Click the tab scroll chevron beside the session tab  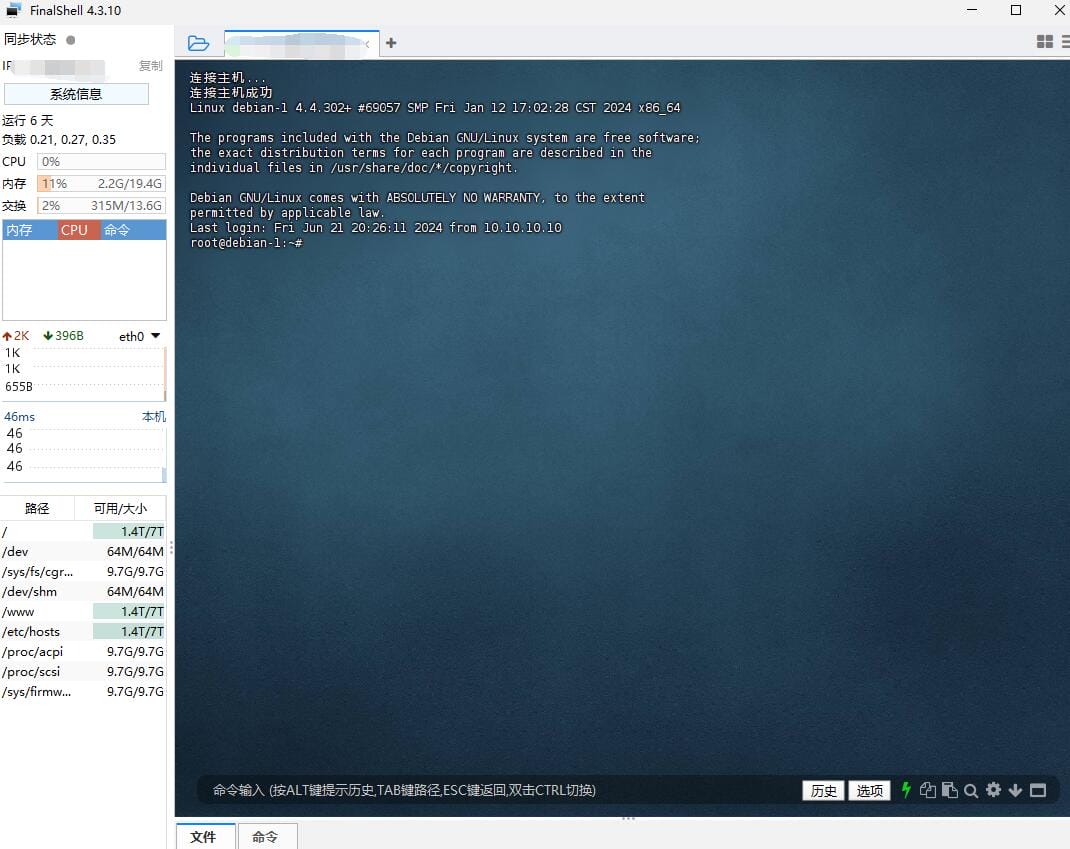pyautogui.click(x=367, y=44)
